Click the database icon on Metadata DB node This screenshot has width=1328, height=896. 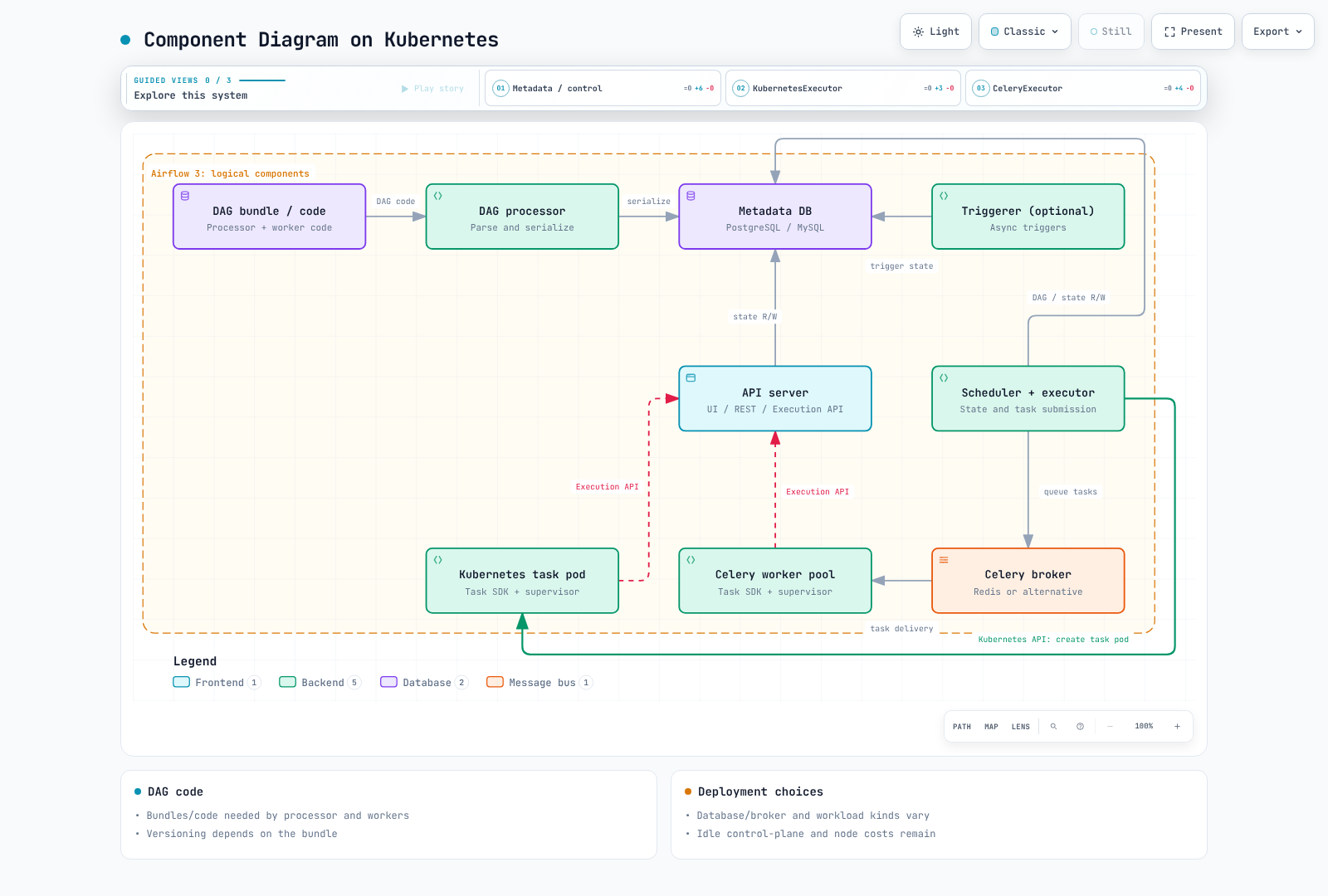click(691, 196)
